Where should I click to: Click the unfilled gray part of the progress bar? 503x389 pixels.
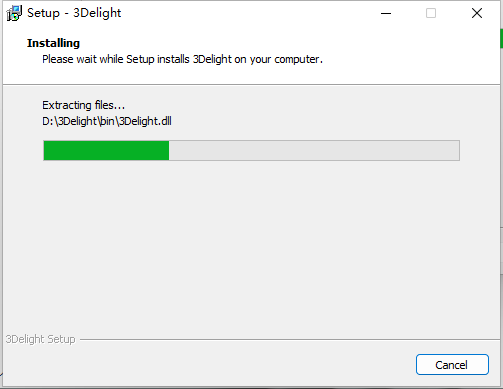314,151
